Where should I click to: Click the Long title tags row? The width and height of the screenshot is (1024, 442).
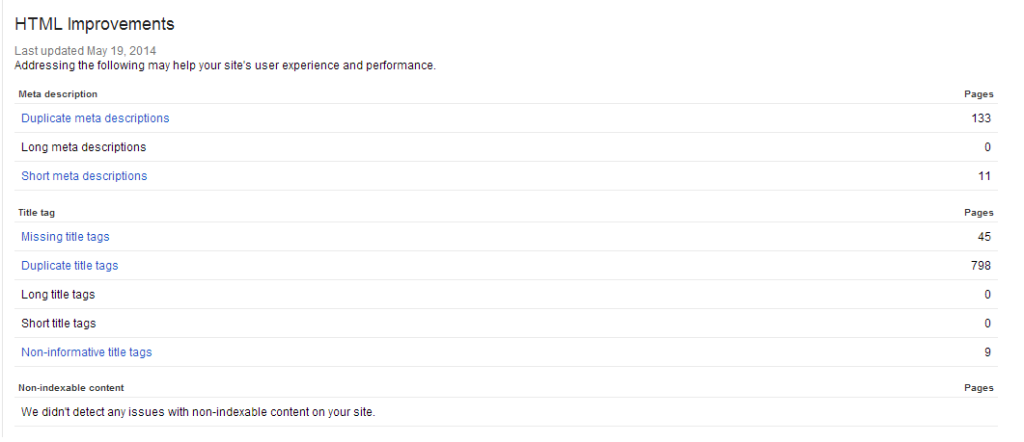tap(506, 294)
